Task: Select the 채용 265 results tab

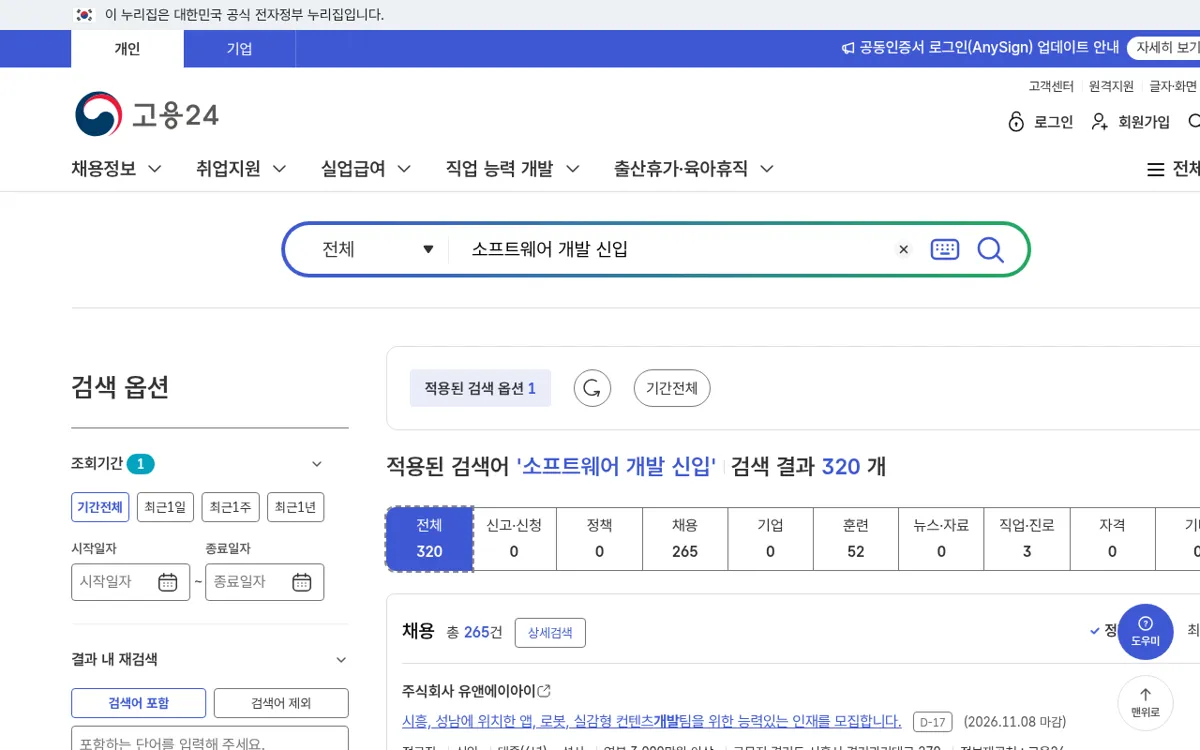Action: (x=685, y=539)
